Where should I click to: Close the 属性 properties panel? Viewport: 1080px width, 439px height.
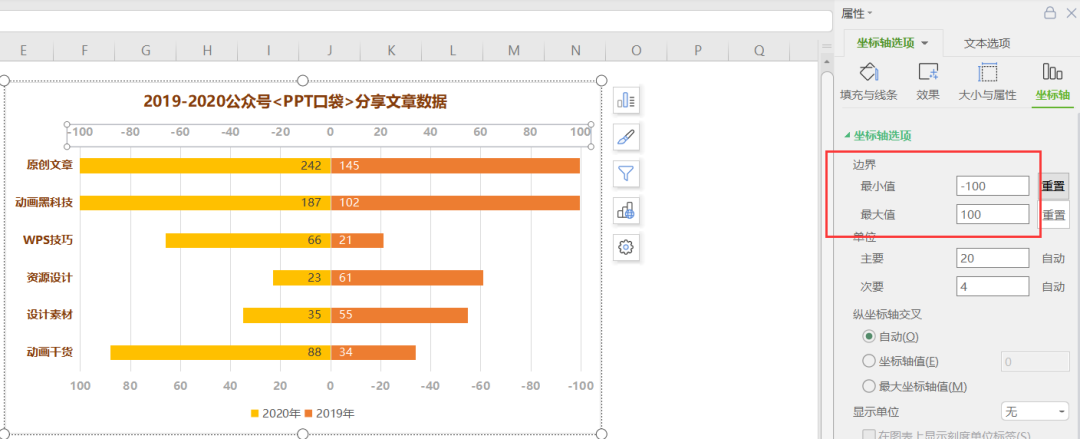point(1070,12)
